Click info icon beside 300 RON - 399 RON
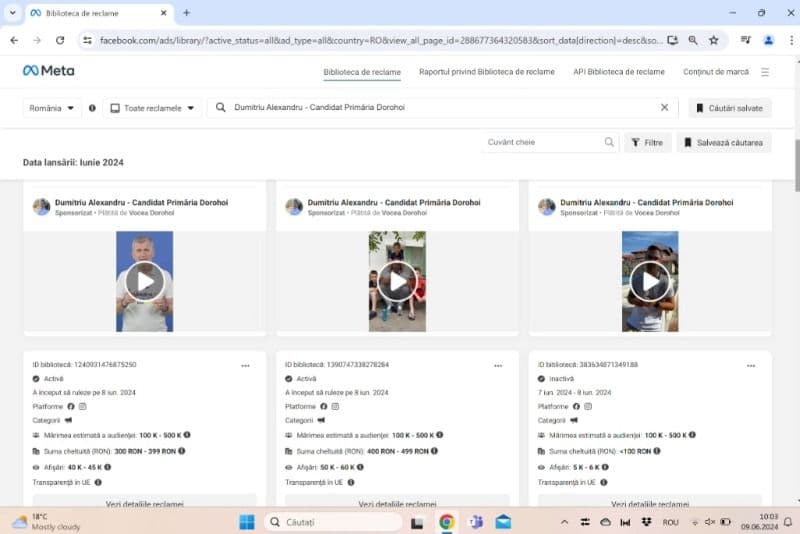Screen dimensions: 800x534 coord(182,451)
